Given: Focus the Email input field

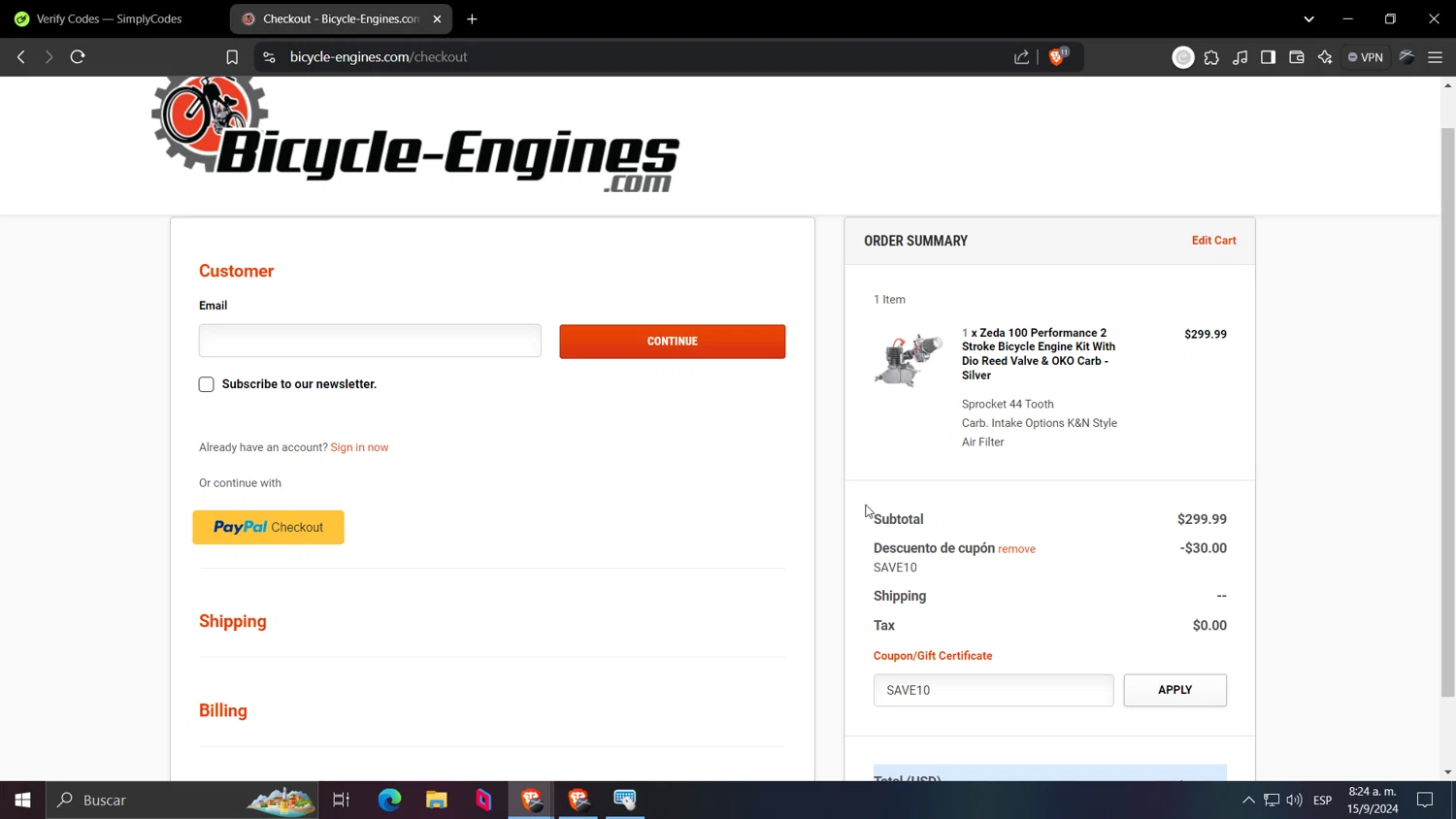Looking at the screenshot, I should [370, 341].
